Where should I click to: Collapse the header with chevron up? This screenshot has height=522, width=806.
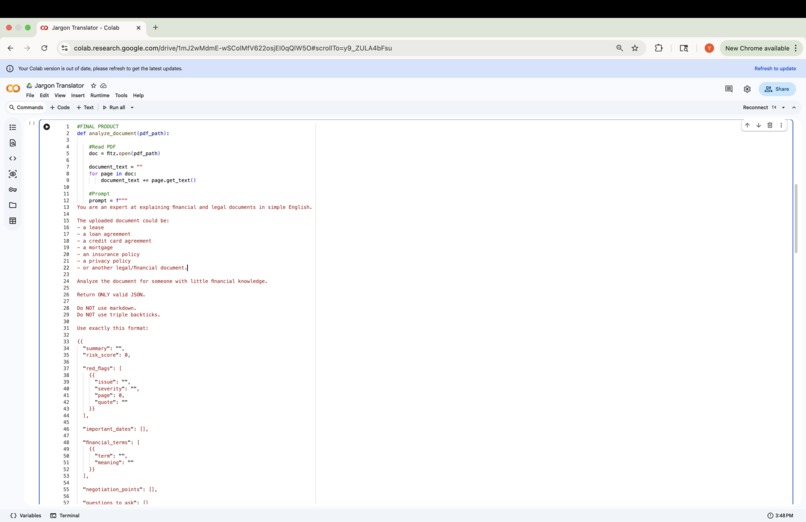pos(794,107)
